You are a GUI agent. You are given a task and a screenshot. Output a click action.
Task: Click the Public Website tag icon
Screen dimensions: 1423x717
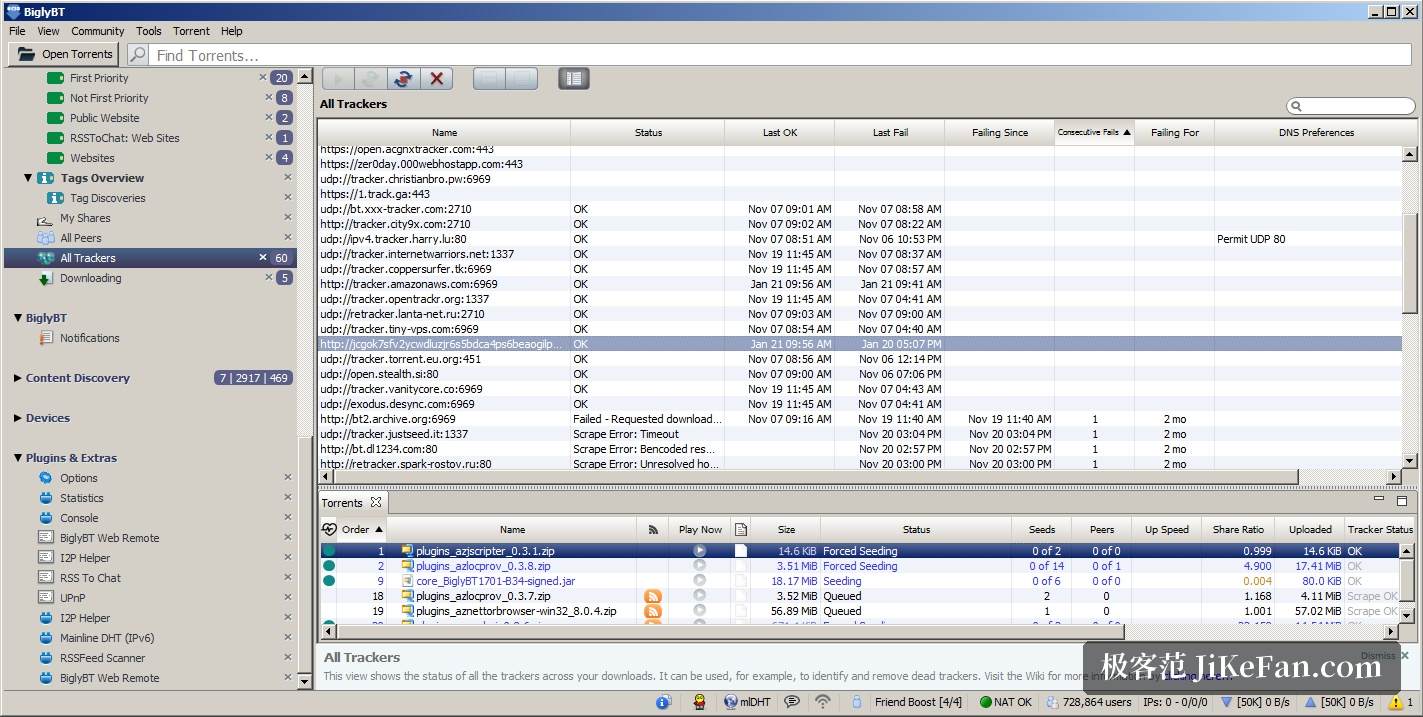tap(55, 118)
